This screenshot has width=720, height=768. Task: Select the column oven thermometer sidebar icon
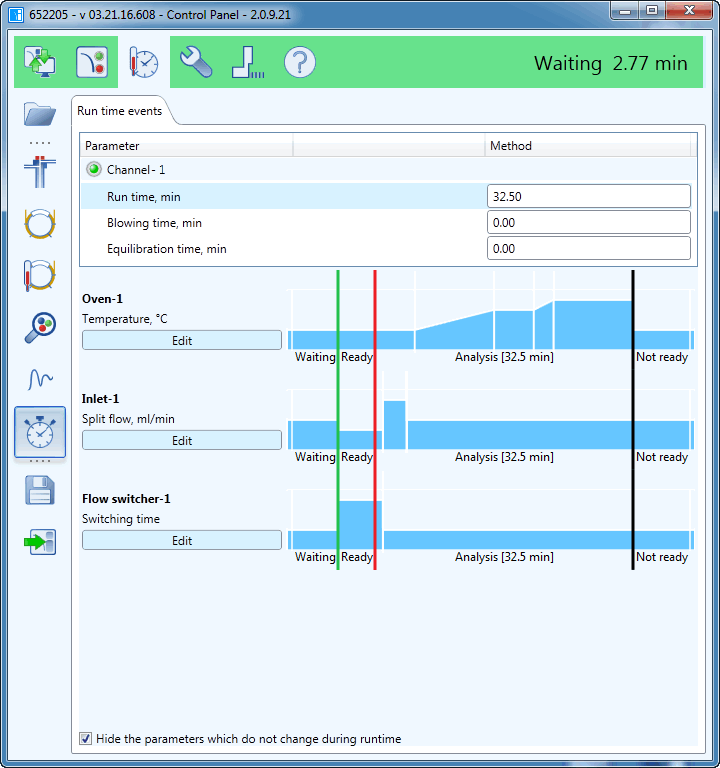point(40,274)
